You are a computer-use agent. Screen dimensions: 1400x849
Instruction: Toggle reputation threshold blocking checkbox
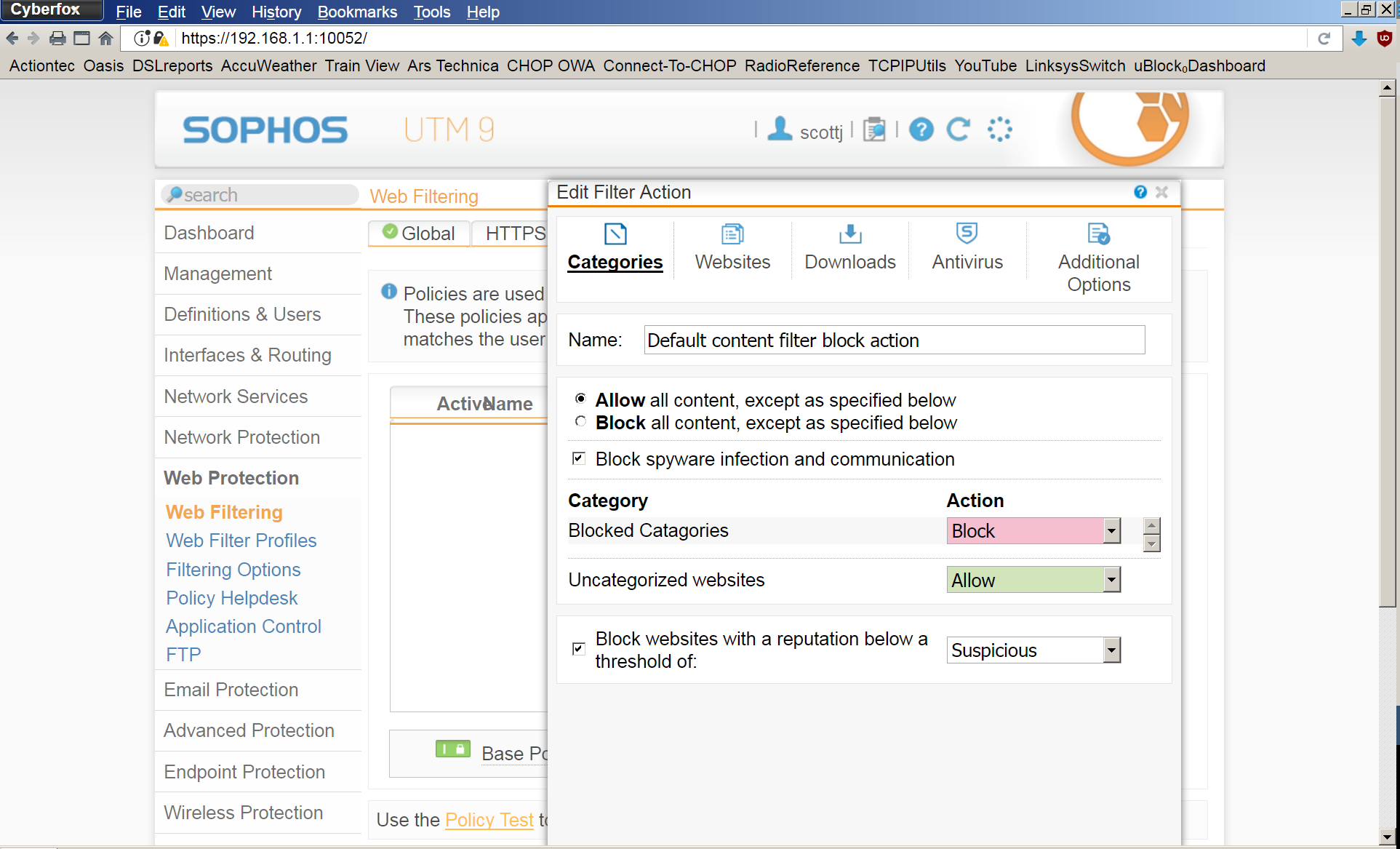coord(578,648)
